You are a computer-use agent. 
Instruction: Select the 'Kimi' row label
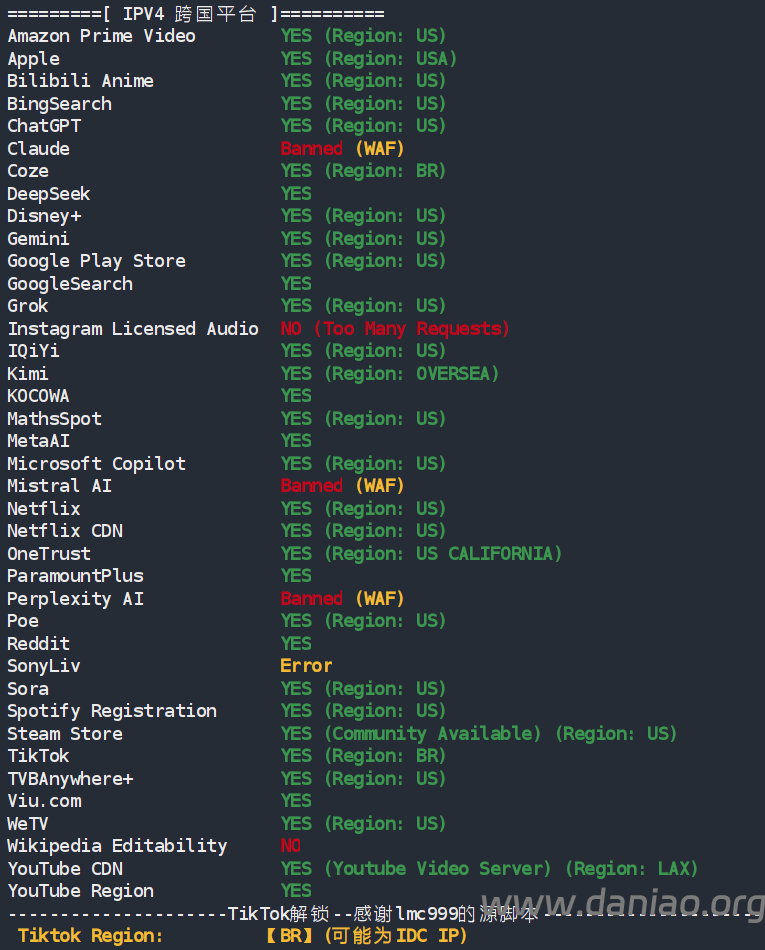click(28, 374)
